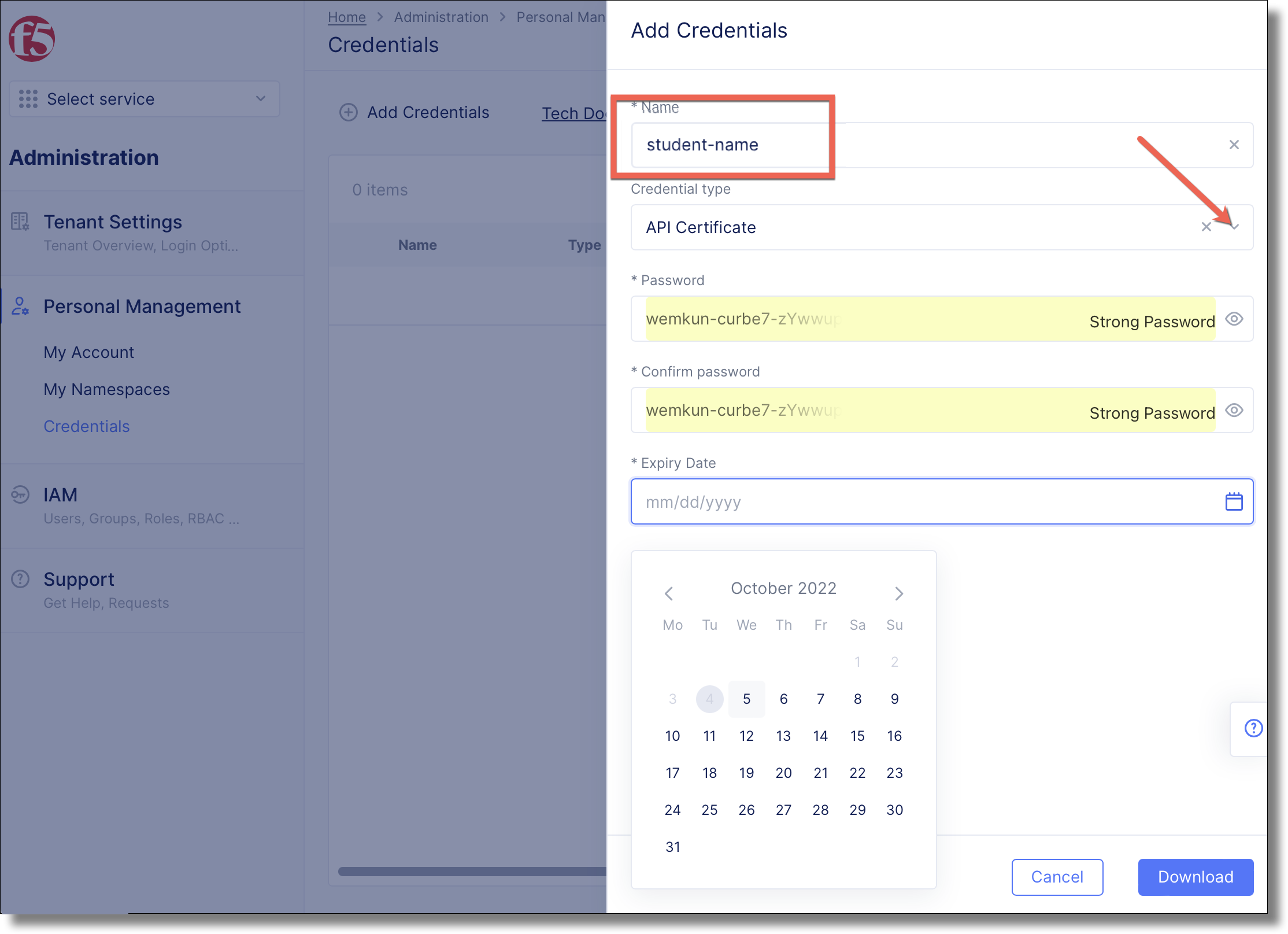Image resolution: width=1288 pixels, height=934 pixels.
Task: Click Add Credentials text button
Action: click(428, 112)
